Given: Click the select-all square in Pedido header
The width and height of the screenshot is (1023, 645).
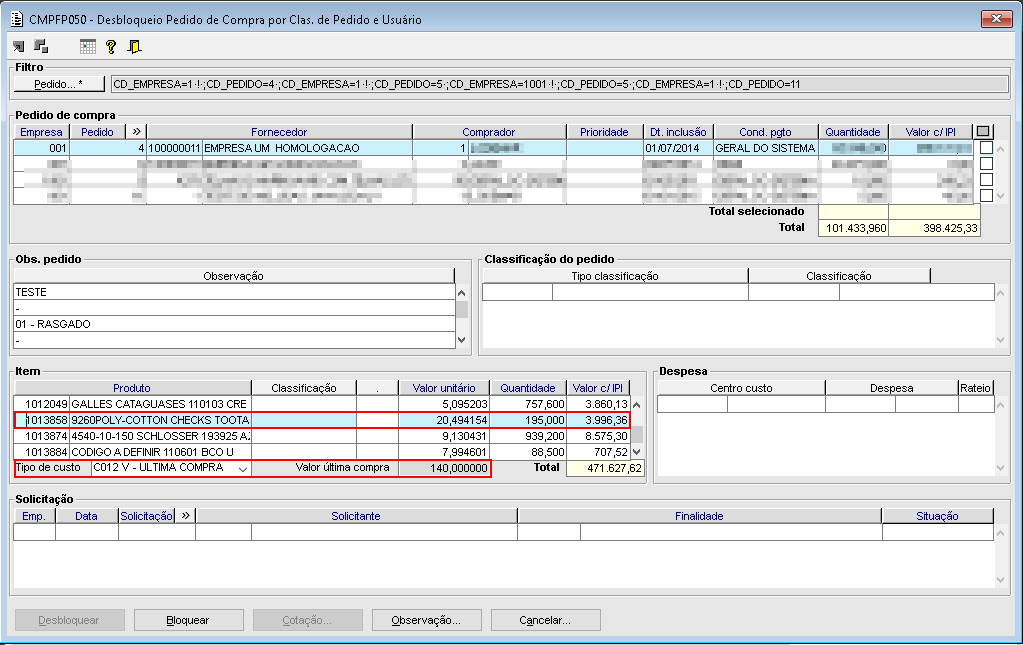Looking at the screenshot, I should click(x=983, y=131).
